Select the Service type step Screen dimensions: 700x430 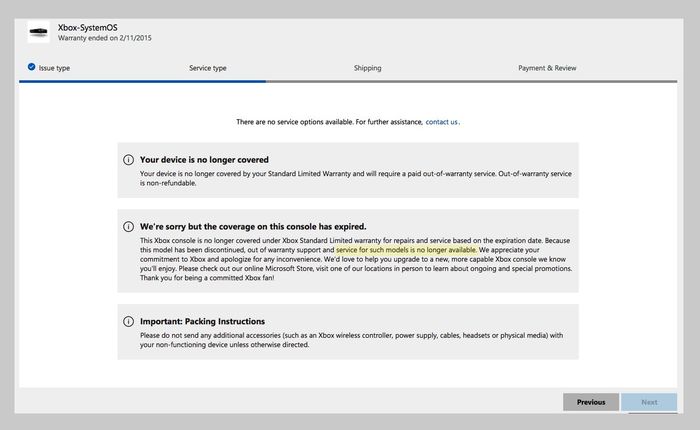[208, 68]
